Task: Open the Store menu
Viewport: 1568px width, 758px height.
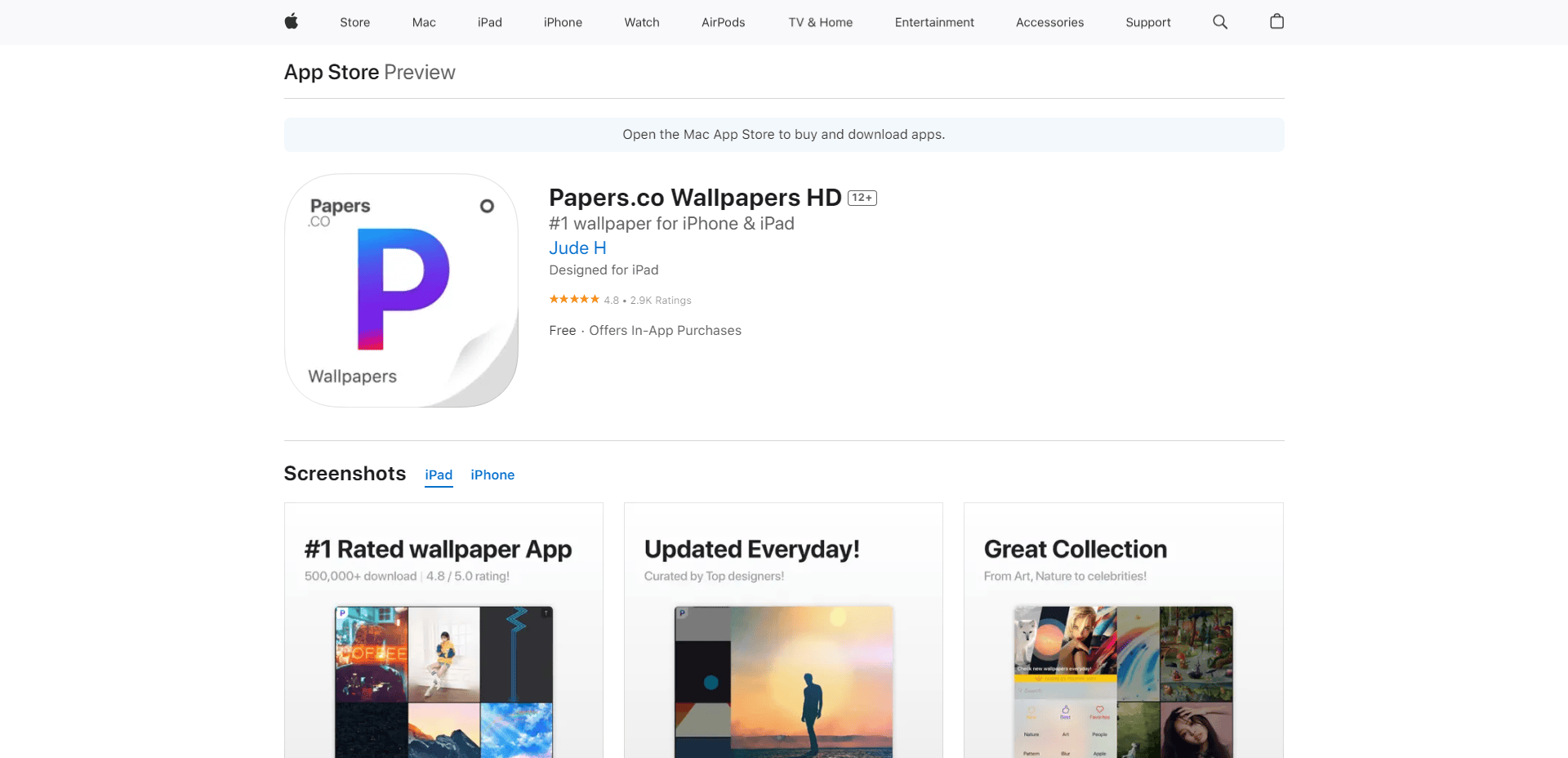Action: click(354, 22)
